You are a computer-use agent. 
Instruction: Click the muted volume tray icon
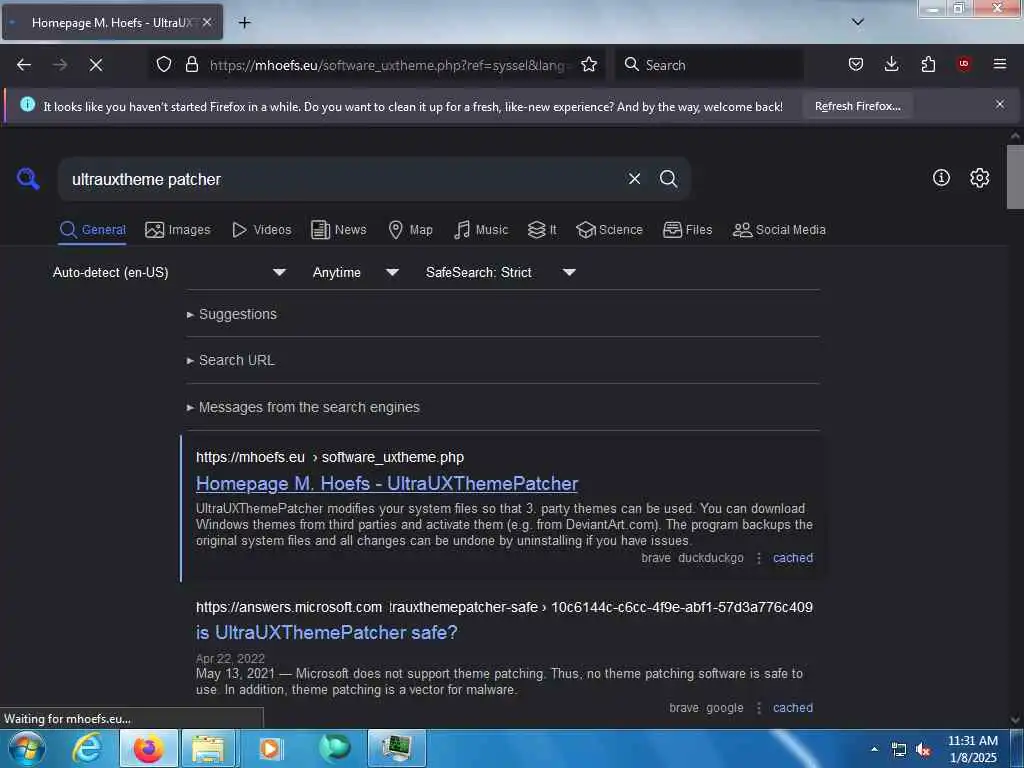(x=923, y=749)
